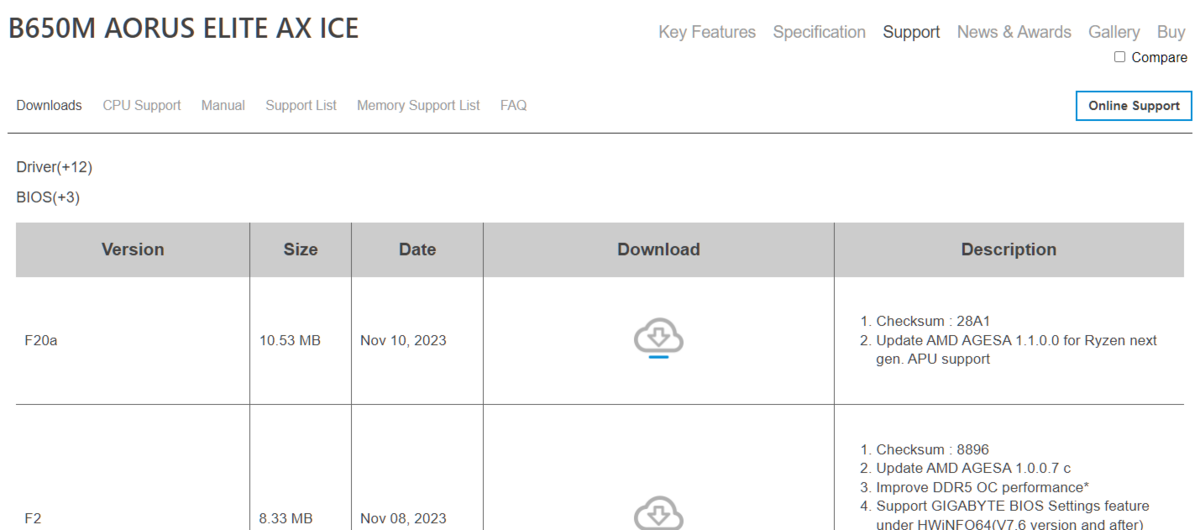
Task: Open the Manual sub-tab
Action: tap(223, 105)
